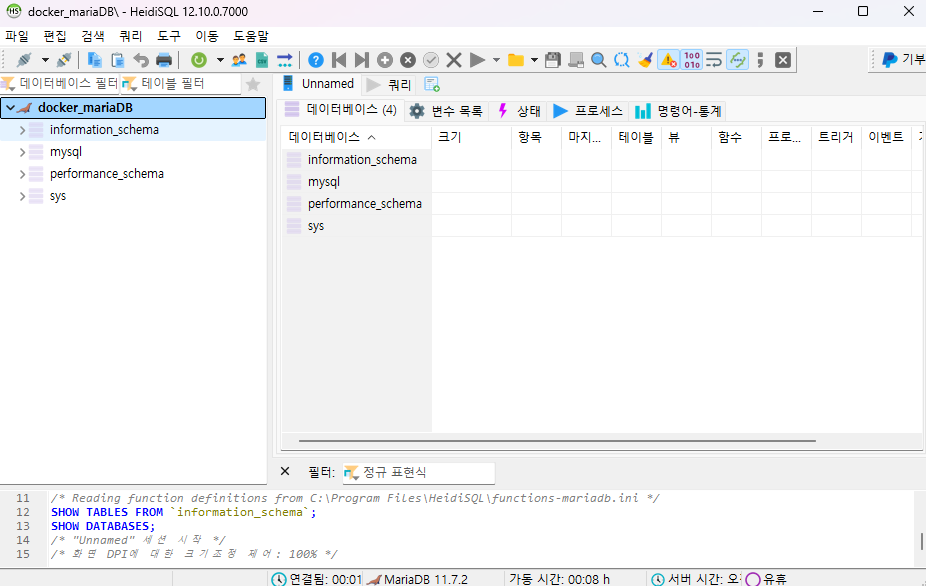Open the recent files dropdown beside folder icon

534,60
